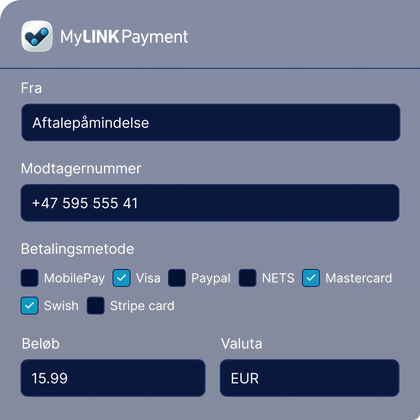
Task: Click the MyLINK Payment title text
Action: pos(124,37)
